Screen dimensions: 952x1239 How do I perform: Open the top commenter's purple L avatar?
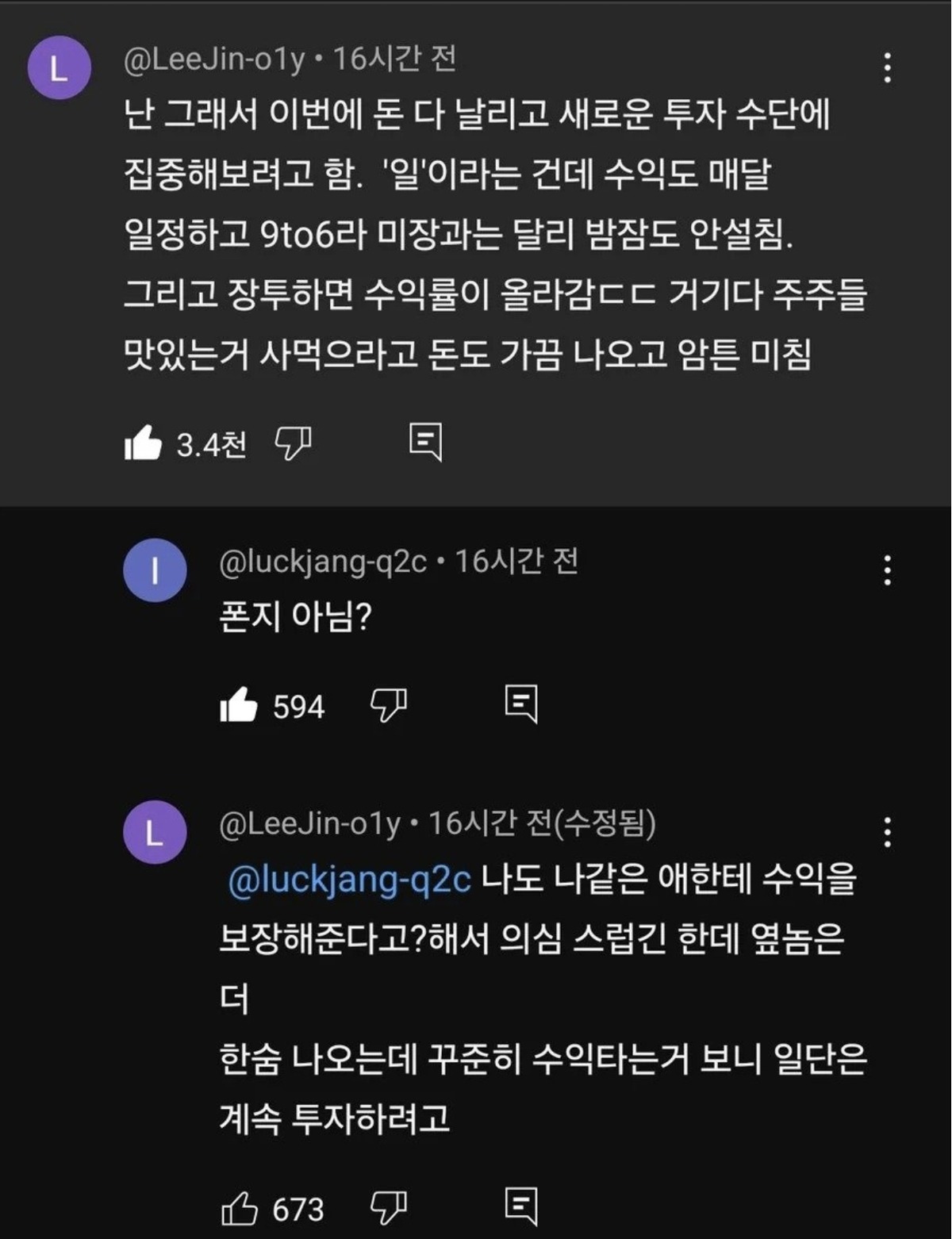click(x=59, y=68)
